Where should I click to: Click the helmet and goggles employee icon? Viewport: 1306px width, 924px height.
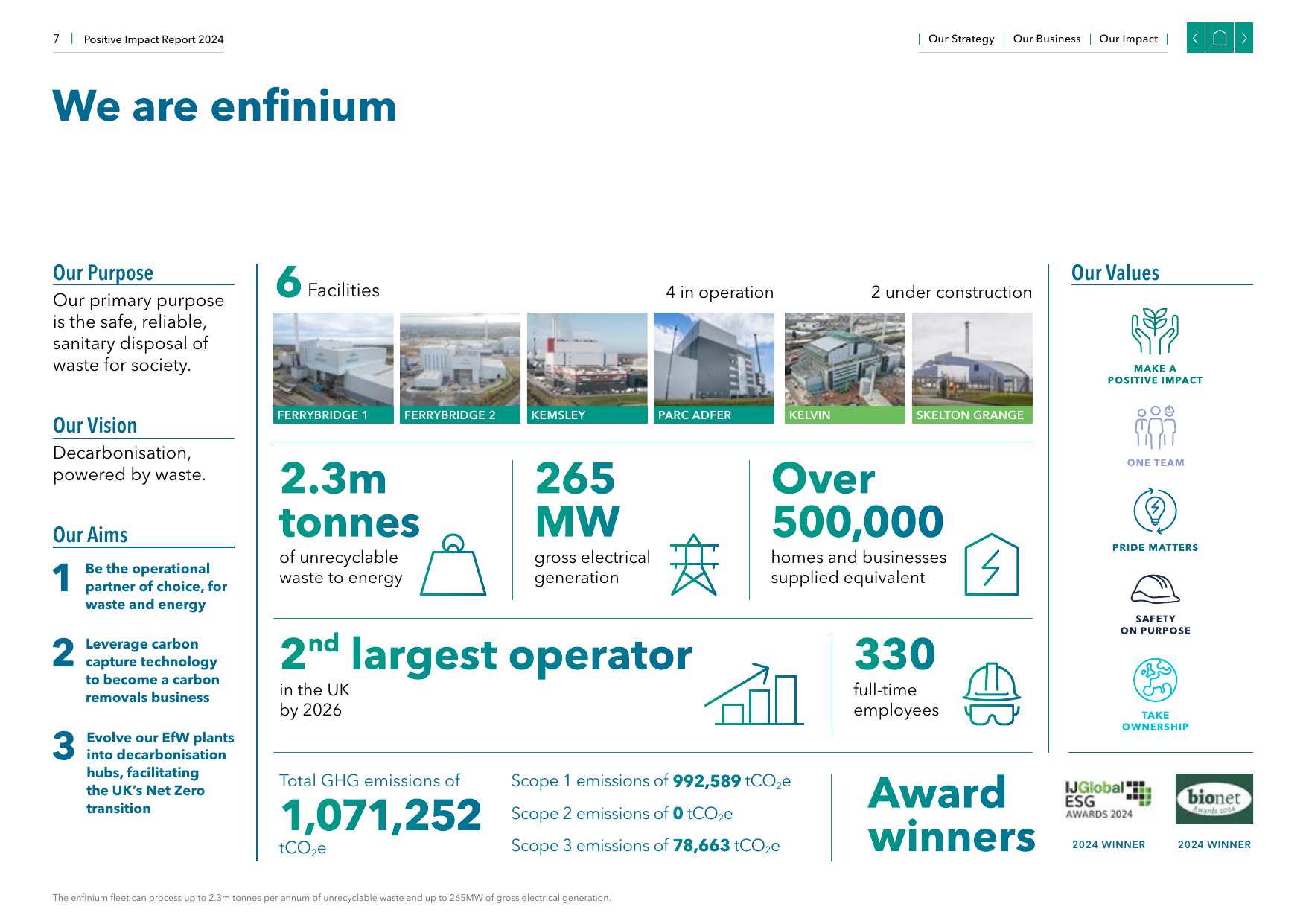[x=991, y=694]
